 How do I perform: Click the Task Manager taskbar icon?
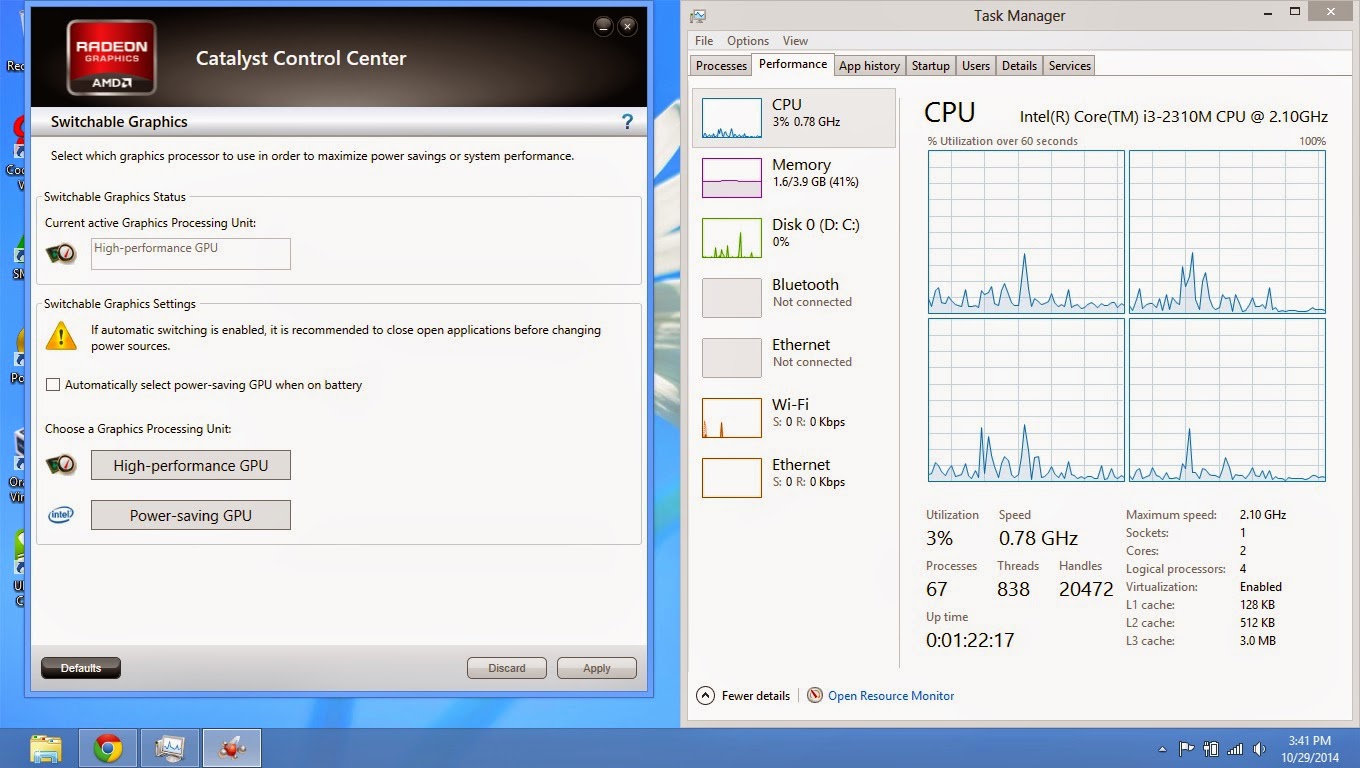pos(170,748)
